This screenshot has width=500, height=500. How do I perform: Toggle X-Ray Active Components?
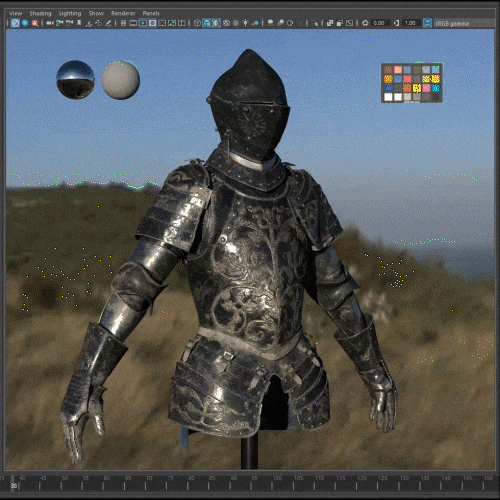pyautogui.click(x=340, y=23)
